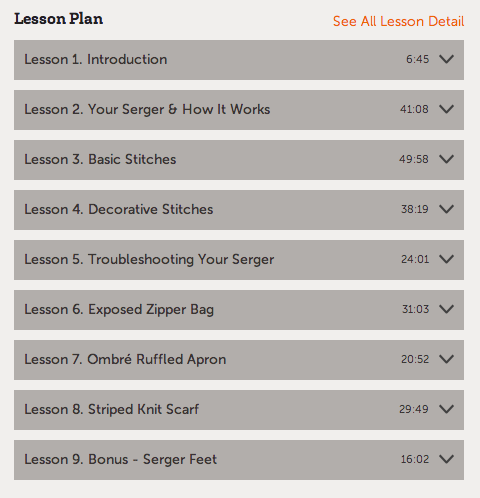Expand Bonus - Serger Feet chevron
This screenshot has height=498, width=480.
coord(446,459)
